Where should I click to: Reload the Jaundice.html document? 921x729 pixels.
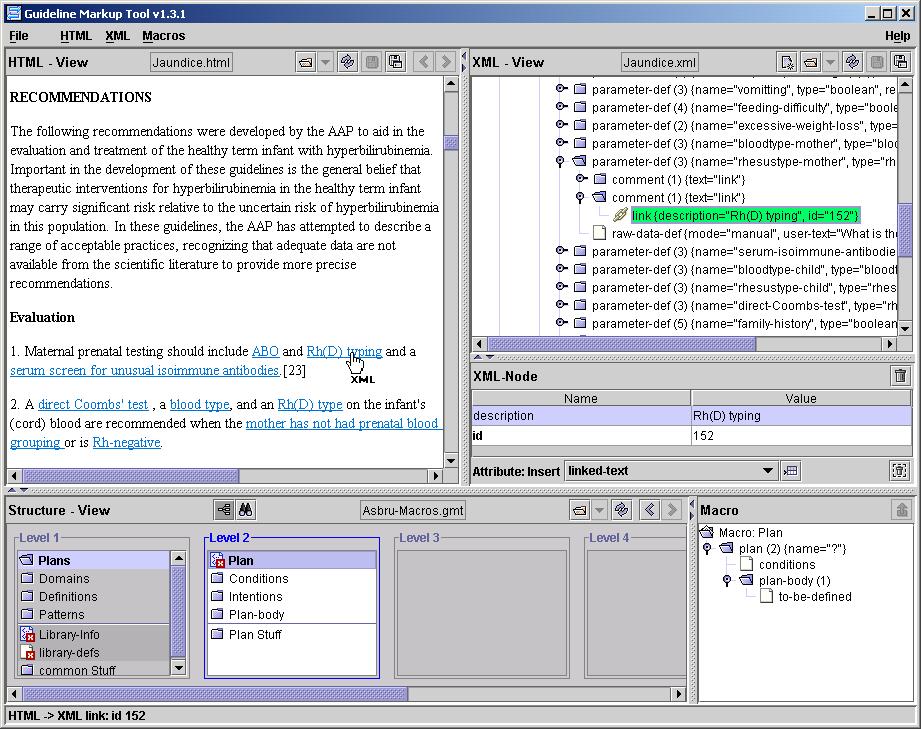point(348,62)
